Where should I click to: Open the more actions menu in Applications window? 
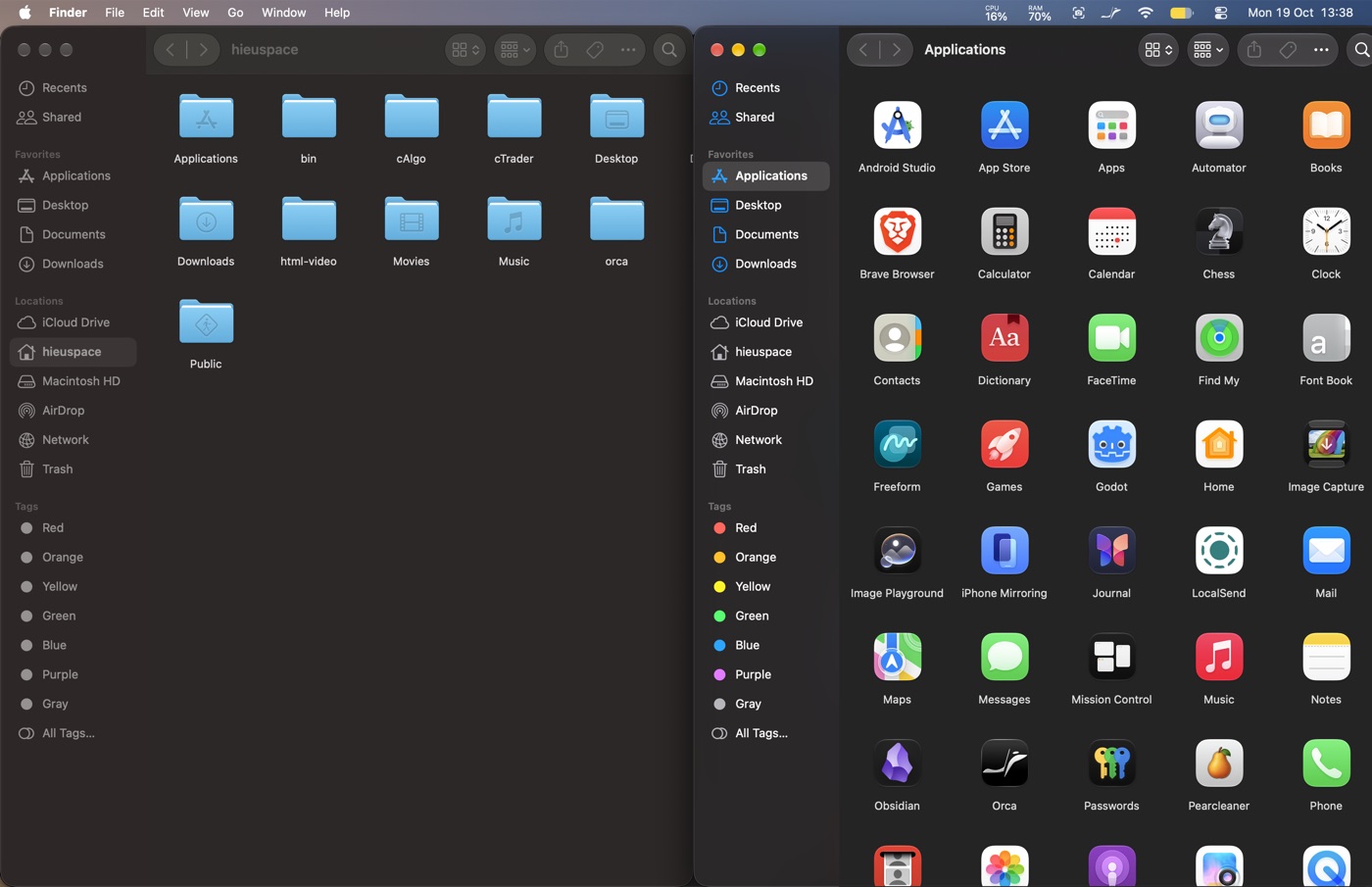click(1321, 50)
